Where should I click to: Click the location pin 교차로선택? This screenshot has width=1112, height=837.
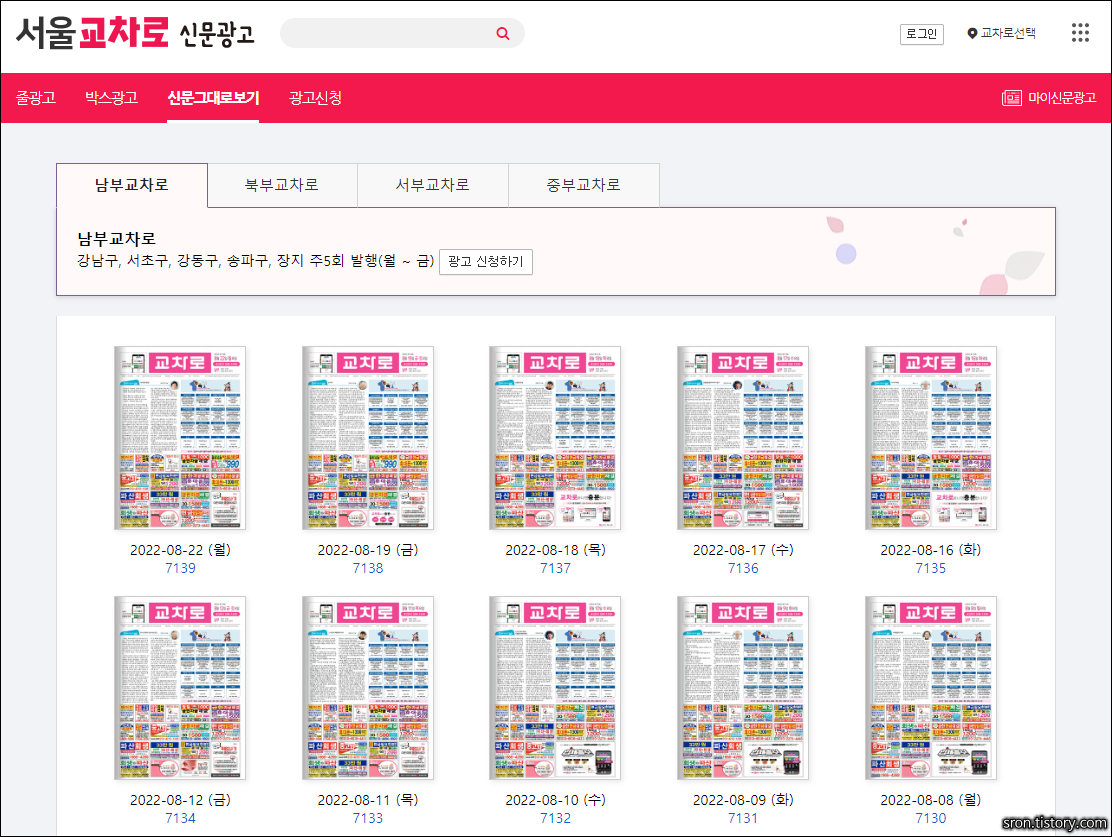click(1001, 33)
